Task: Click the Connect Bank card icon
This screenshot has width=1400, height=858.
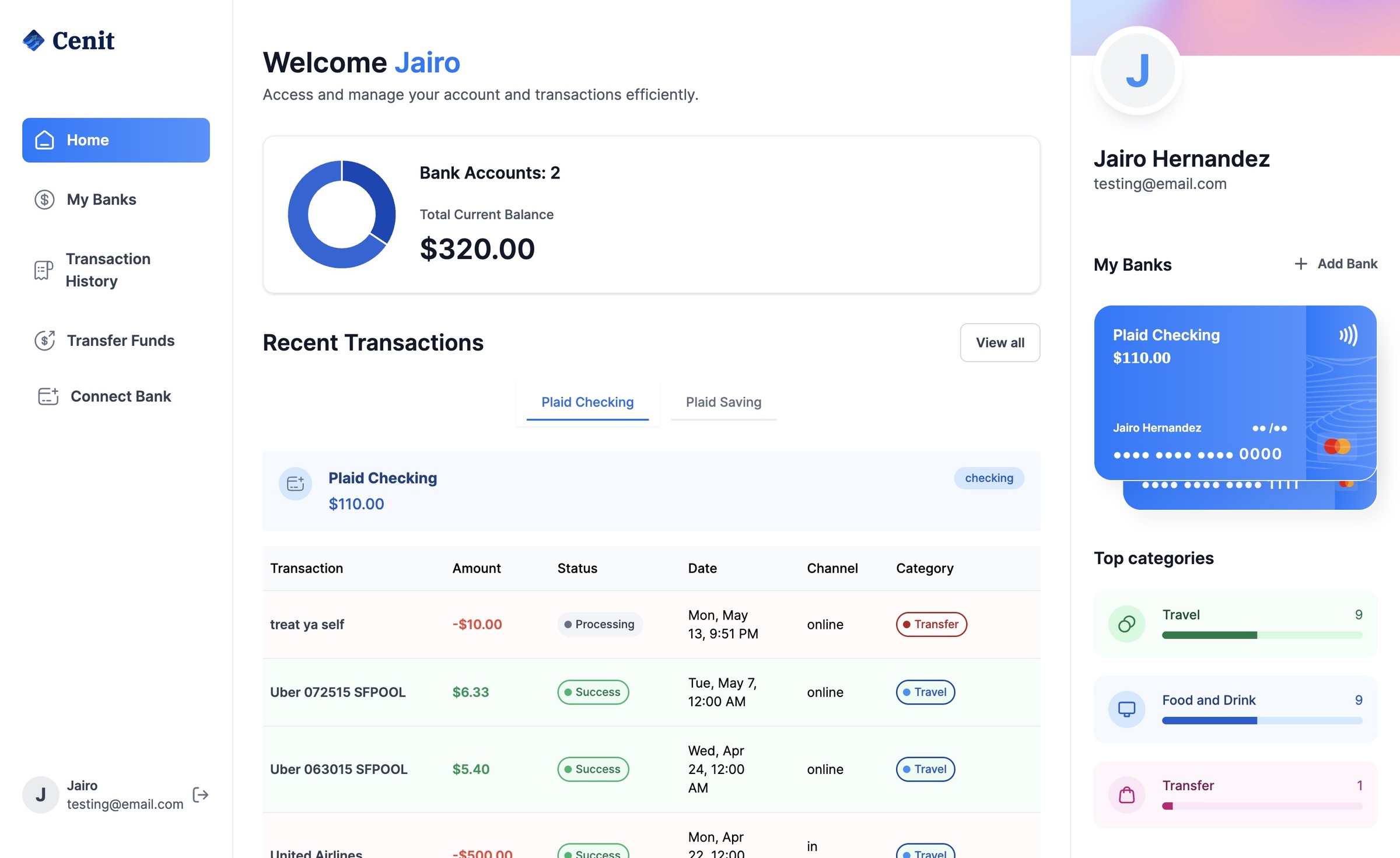Action: pyautogui.click(x=48, y=396)
